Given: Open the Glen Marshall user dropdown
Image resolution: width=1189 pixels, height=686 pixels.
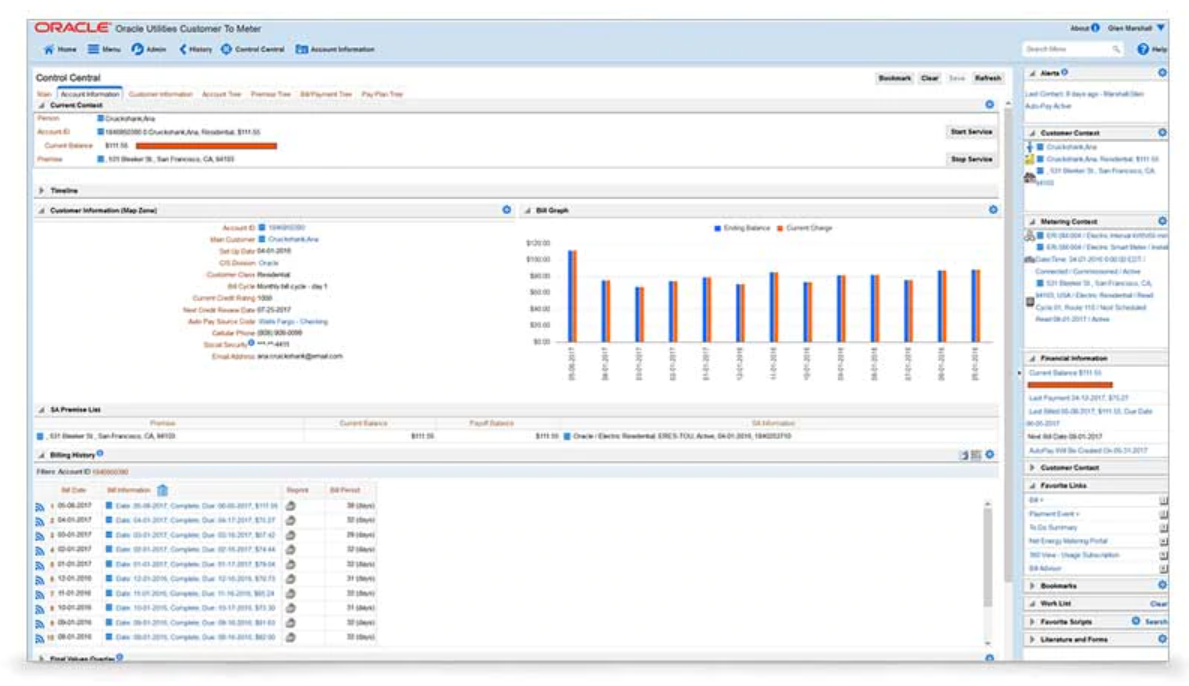Looking at the screenshot, I should (1136, 28).
